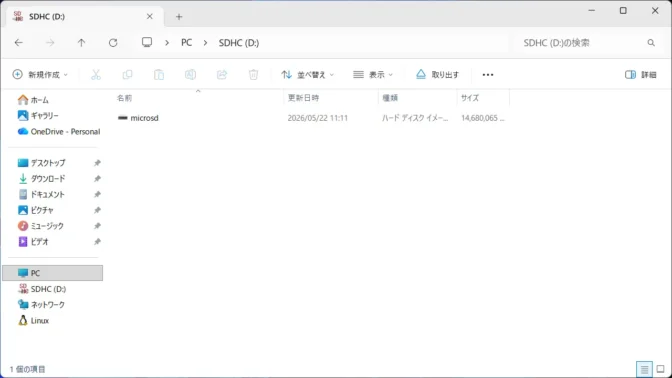Viewport: 672px width, 378px height.
Task: Open ホーム in the sidebar
Action: (39, 100)
